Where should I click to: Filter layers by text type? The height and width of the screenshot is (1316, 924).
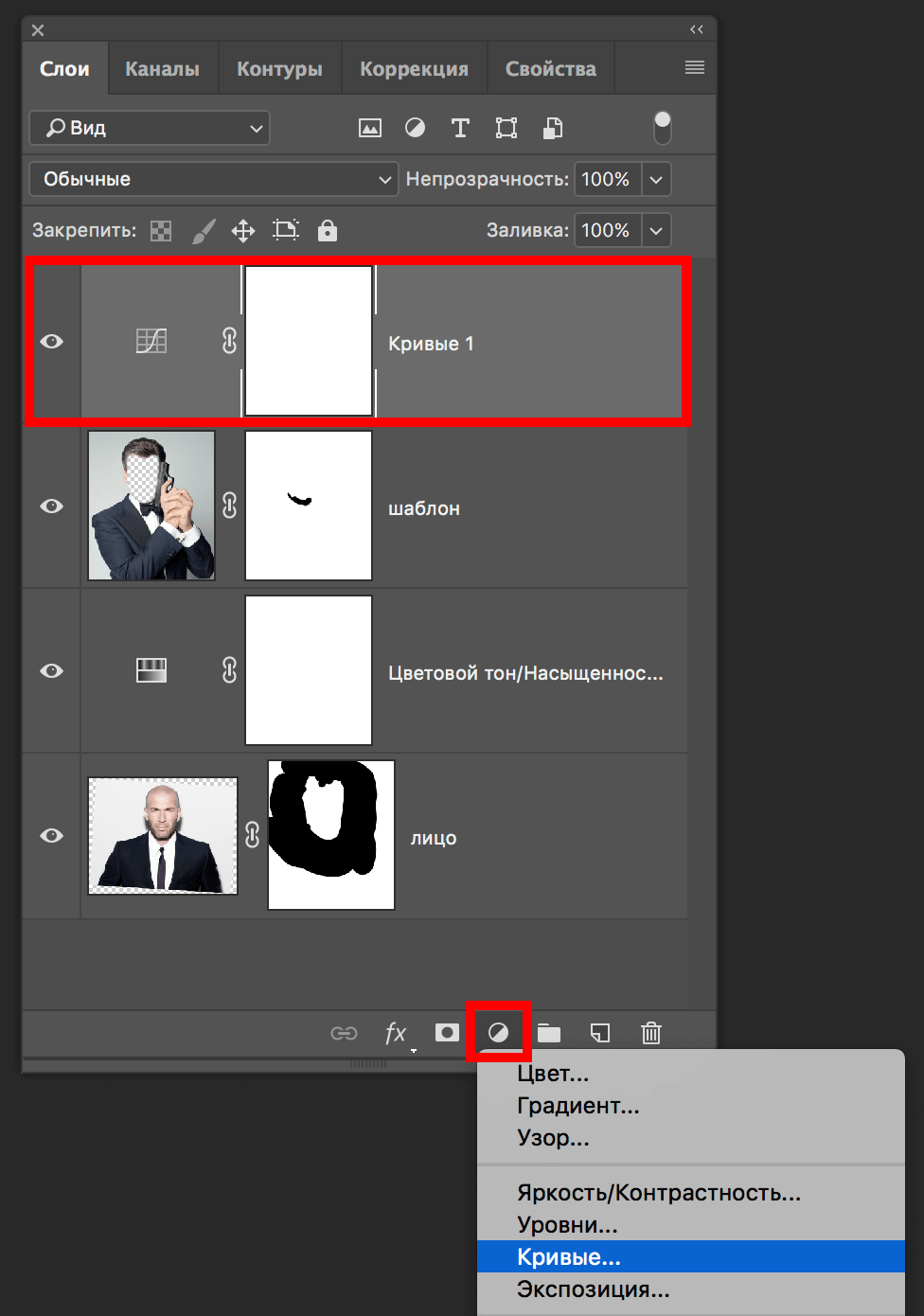(x=460, y=128)
